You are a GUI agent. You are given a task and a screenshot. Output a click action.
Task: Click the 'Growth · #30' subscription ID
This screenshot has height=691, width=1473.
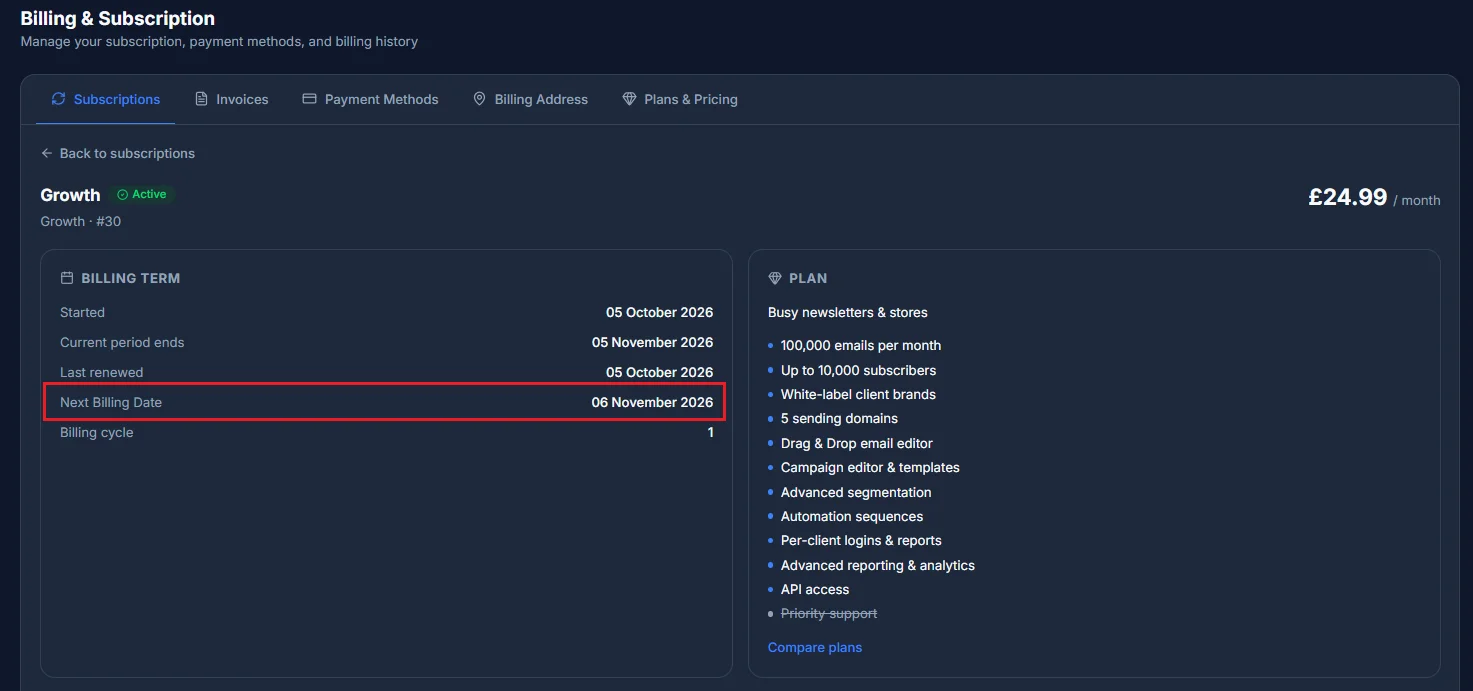point(81,221)
